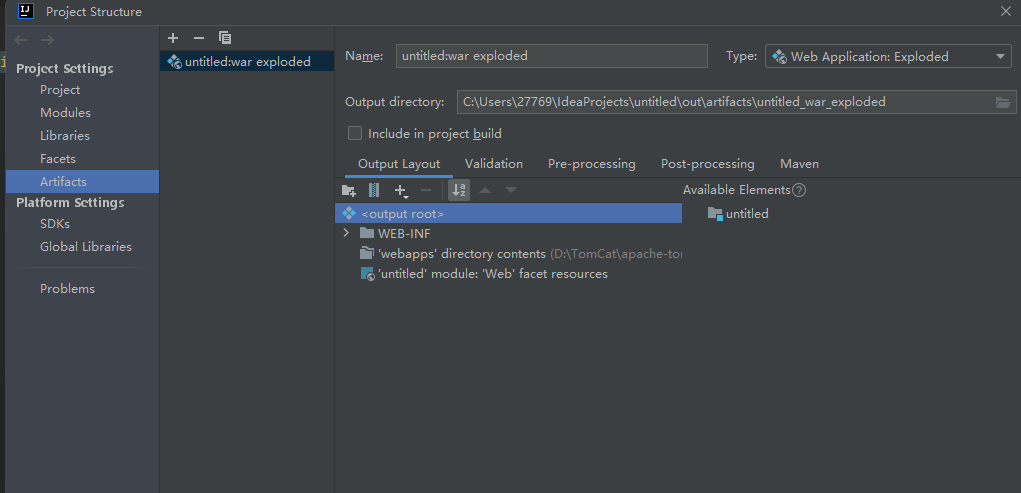The height and width of the screenshot is (493, 1021).
Task: Go to Modules in Project Settings
Action: point(65,113)
